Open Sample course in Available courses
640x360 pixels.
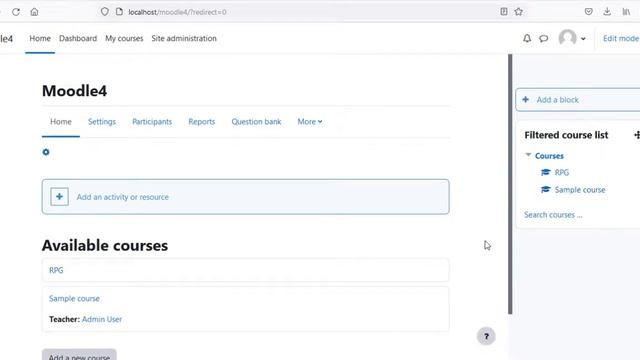click(74, 298)
